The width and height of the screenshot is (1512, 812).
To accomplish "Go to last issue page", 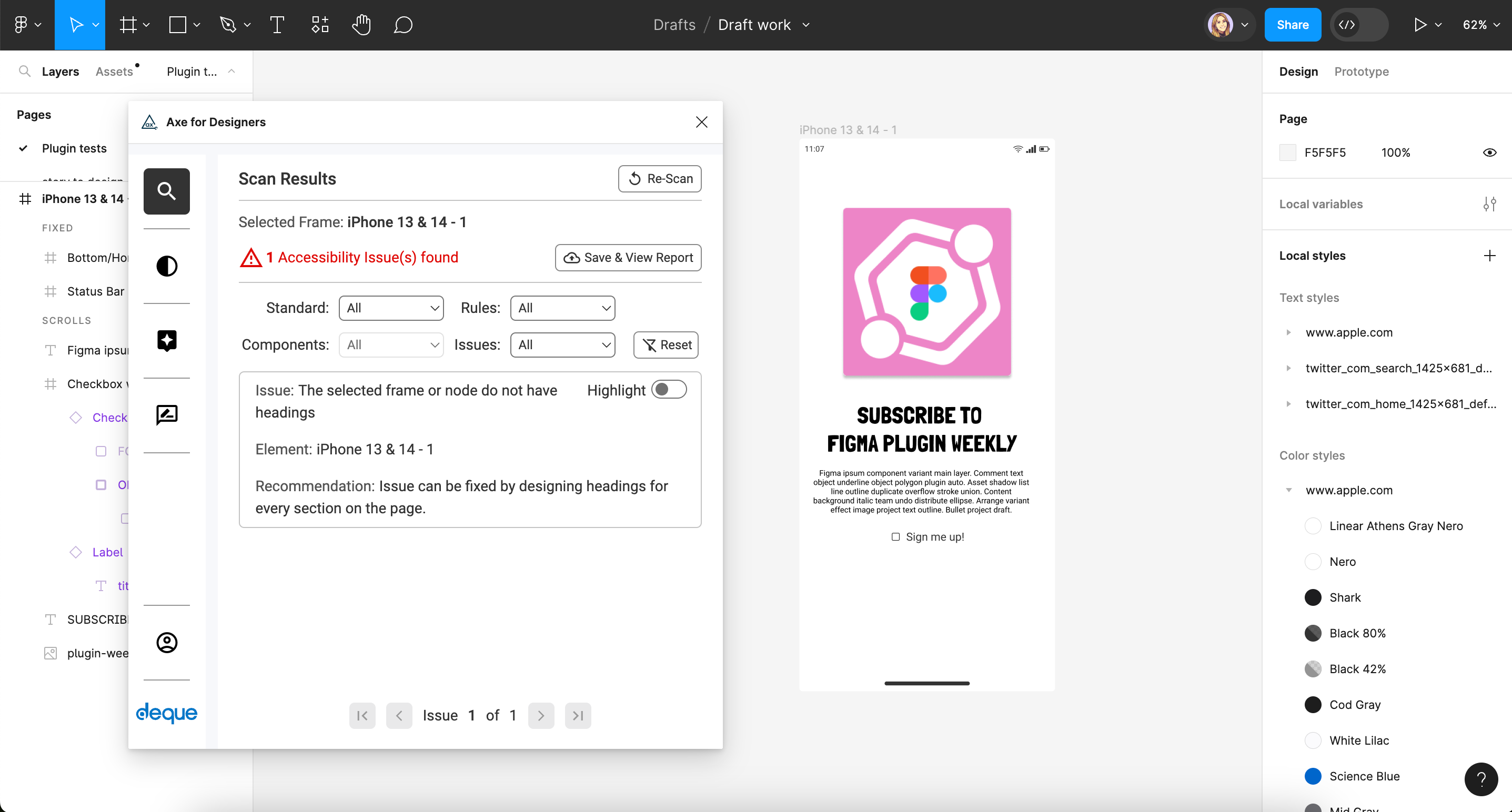I will point(578,715).
